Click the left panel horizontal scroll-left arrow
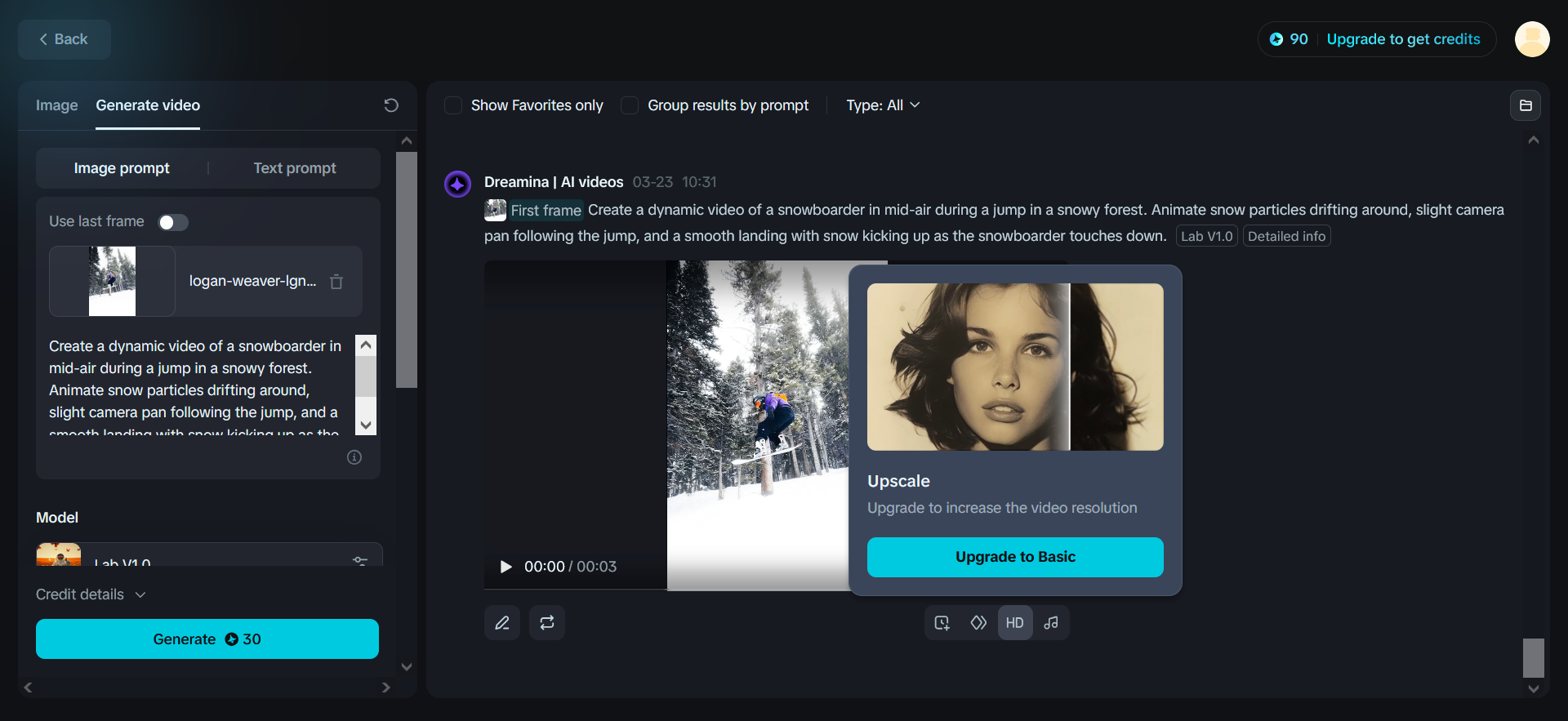Viewport: 1568px width, 721px height. click(x=28, y=688)
